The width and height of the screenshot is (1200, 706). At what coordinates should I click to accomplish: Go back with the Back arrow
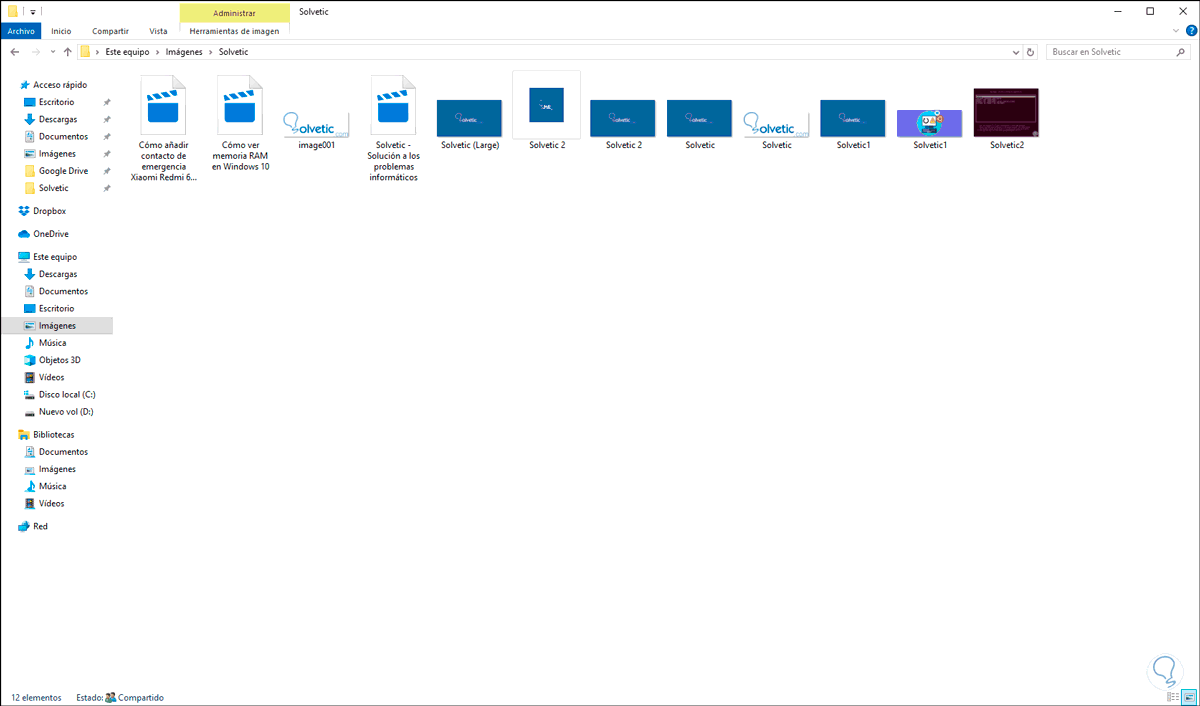pos(14,51)
